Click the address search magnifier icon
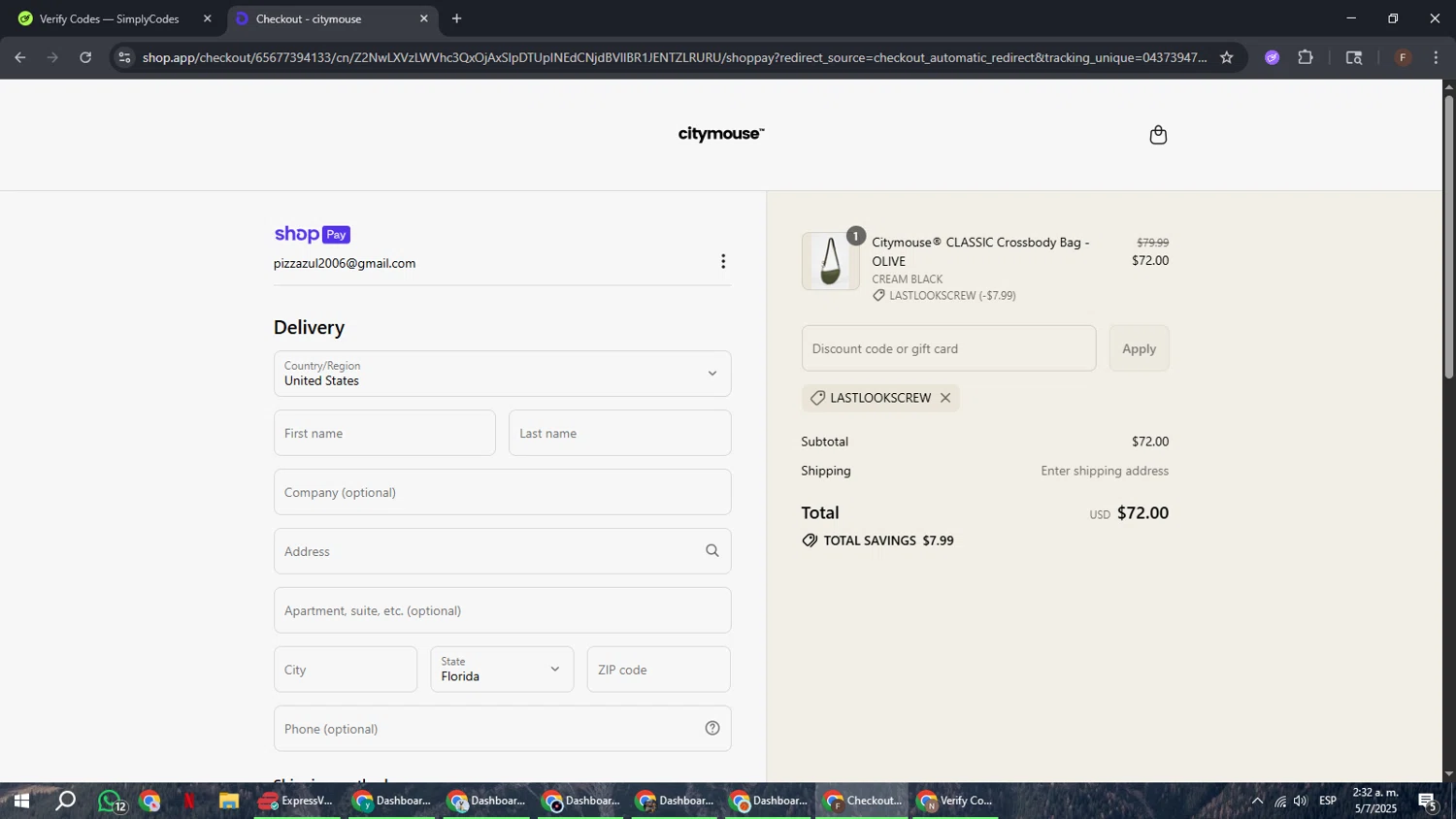Viewport: 1456px width, 819px height. [x=712, y=551]
